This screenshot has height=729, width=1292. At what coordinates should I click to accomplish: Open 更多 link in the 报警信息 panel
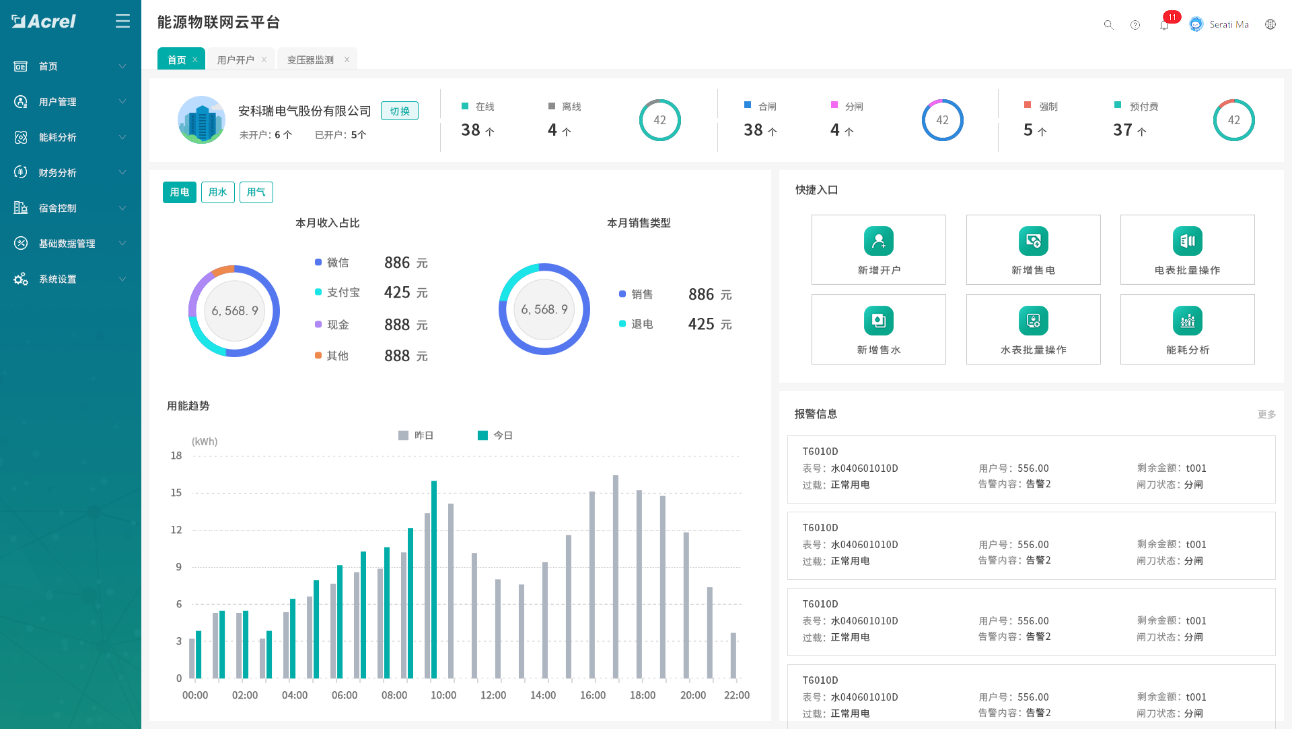coord(1268,413)
